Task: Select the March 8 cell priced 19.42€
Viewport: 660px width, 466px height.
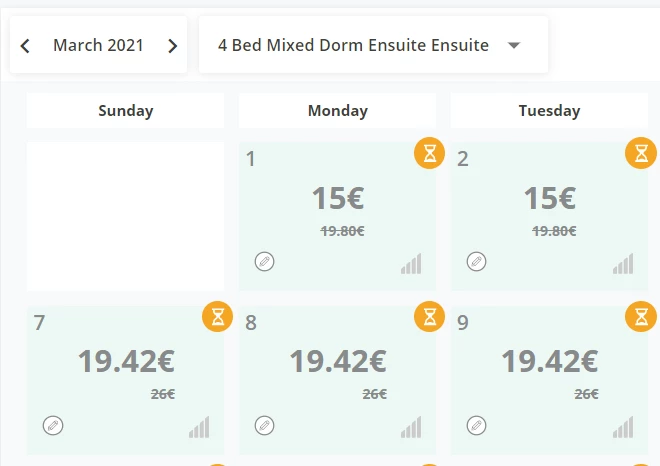Action: click(338, 380)
